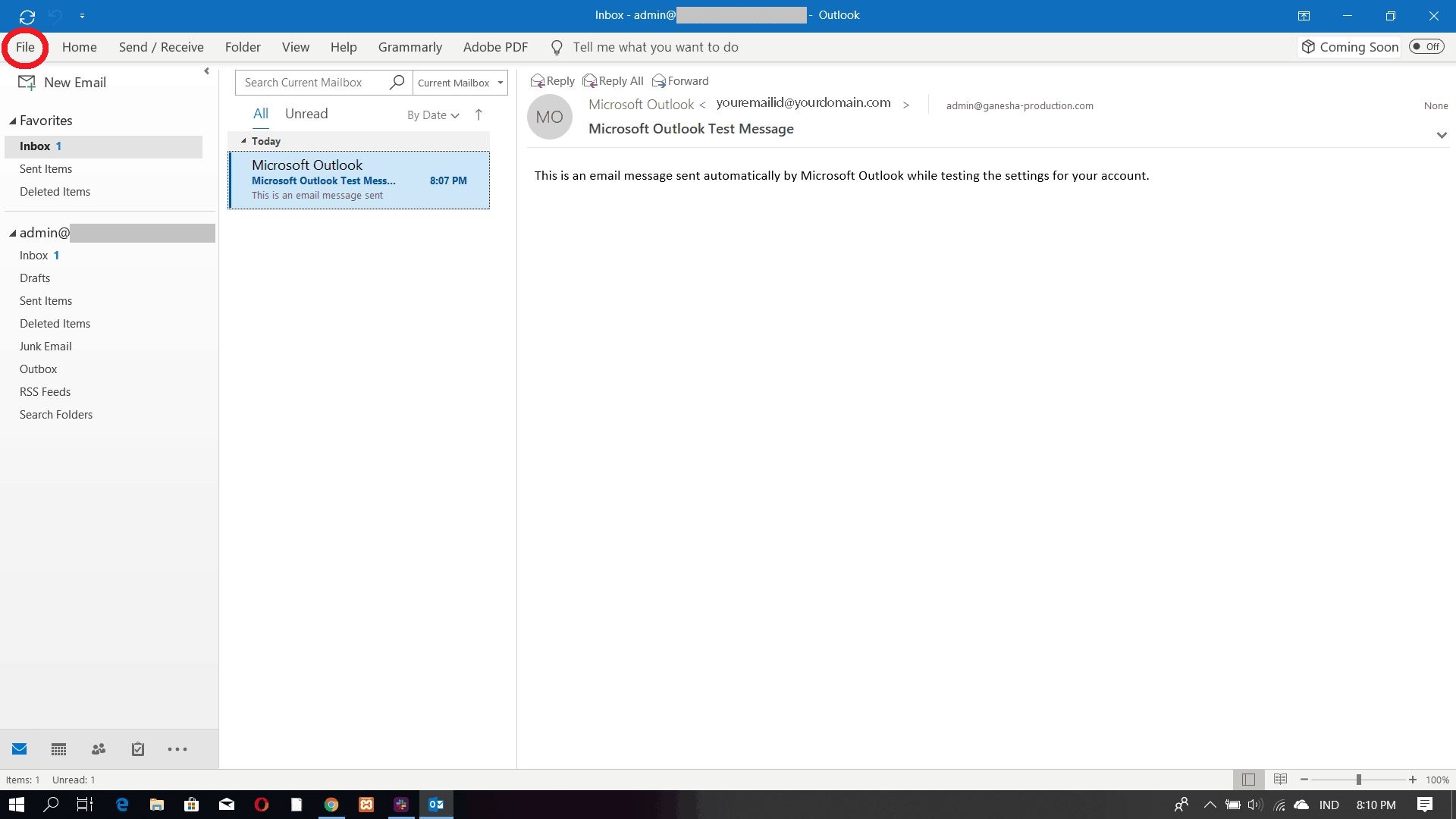Click the Ribbon Display Options icon
The width and height of the screenshot is (1456, 819).
1304,16
